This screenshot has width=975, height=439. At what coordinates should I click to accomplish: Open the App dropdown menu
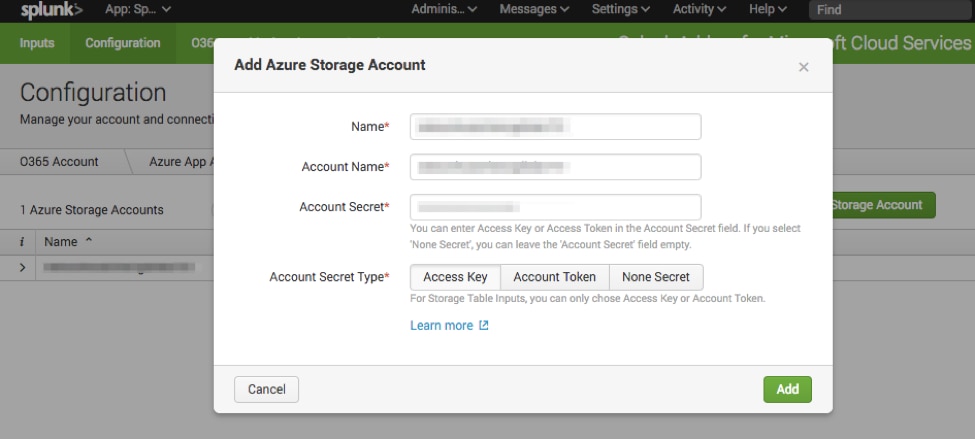138,10
